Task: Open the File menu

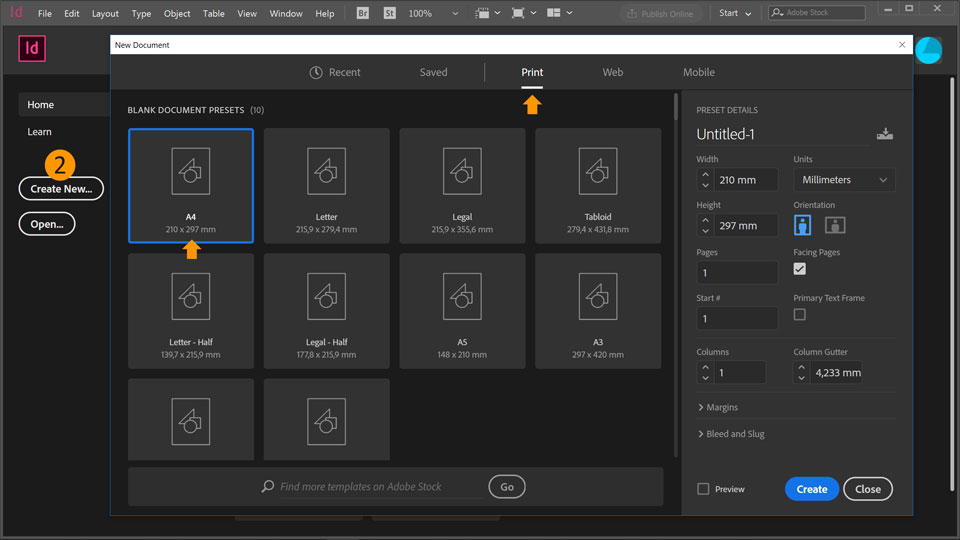Action: pyautogui.click(x=45, y=13)
